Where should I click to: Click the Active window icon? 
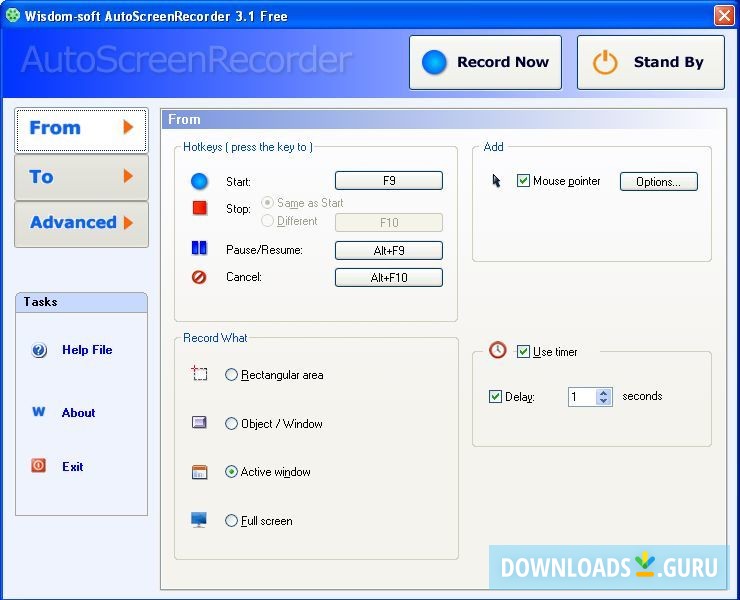coord(199,472)
